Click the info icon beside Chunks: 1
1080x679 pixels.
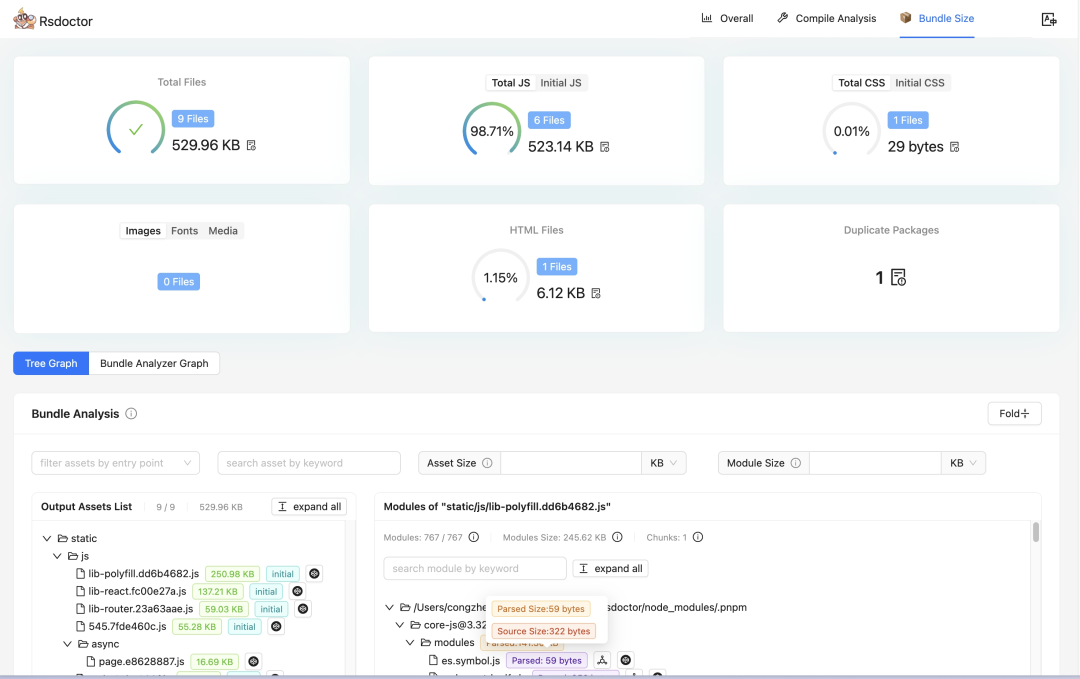[x=698, y=537]
